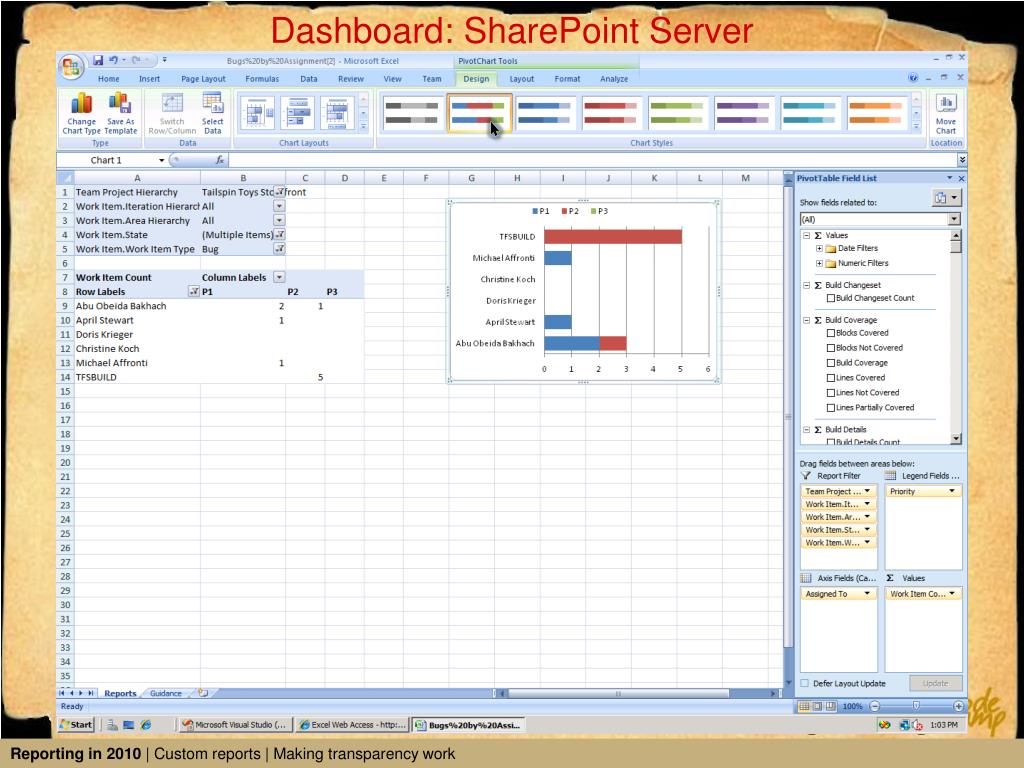Apply the second chart layout thumbnail
The width and height of the screenshot is (1024, 768).
coord(298,112)
